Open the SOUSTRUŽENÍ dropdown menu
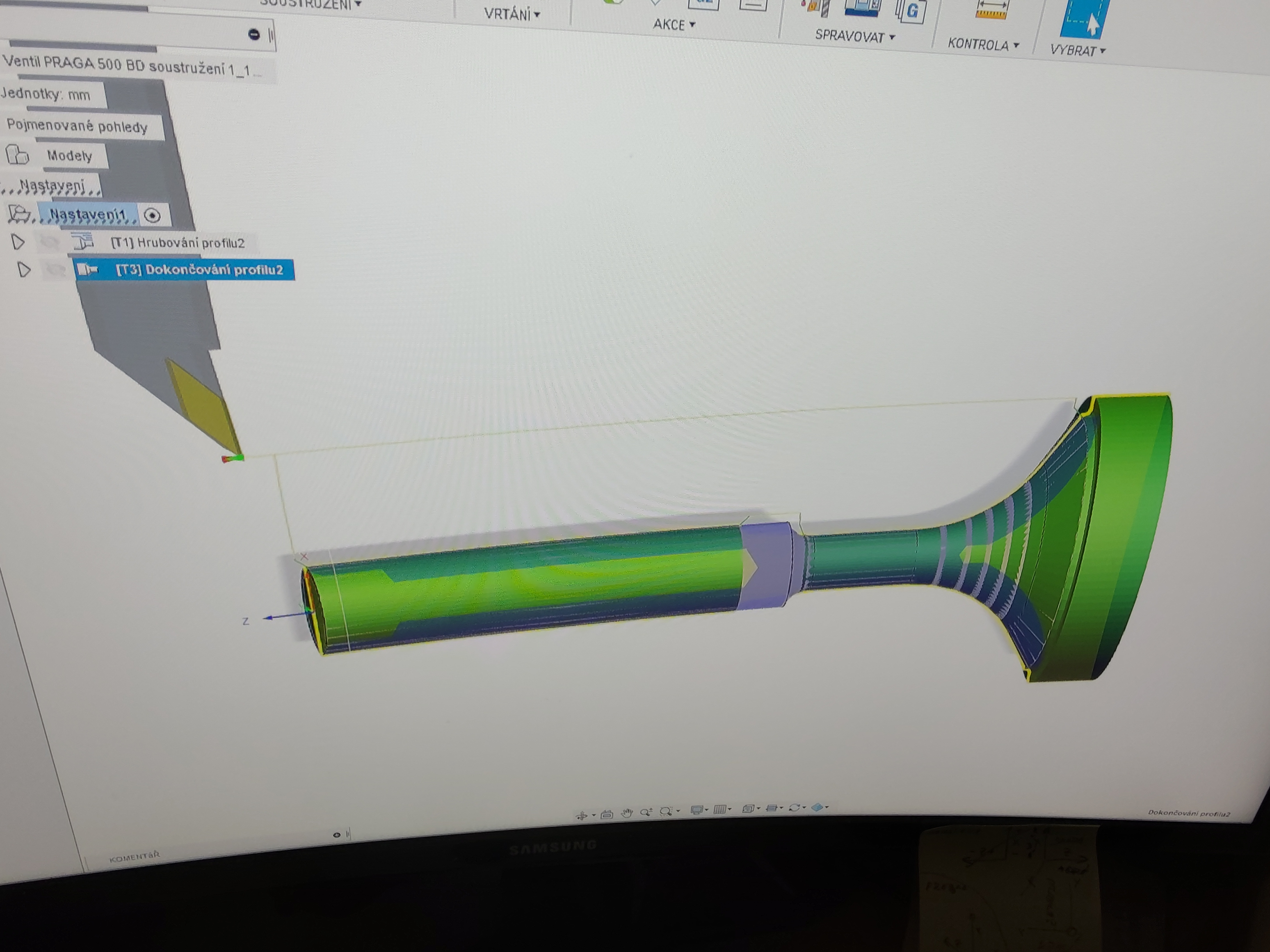 click(x=311, y=5)
